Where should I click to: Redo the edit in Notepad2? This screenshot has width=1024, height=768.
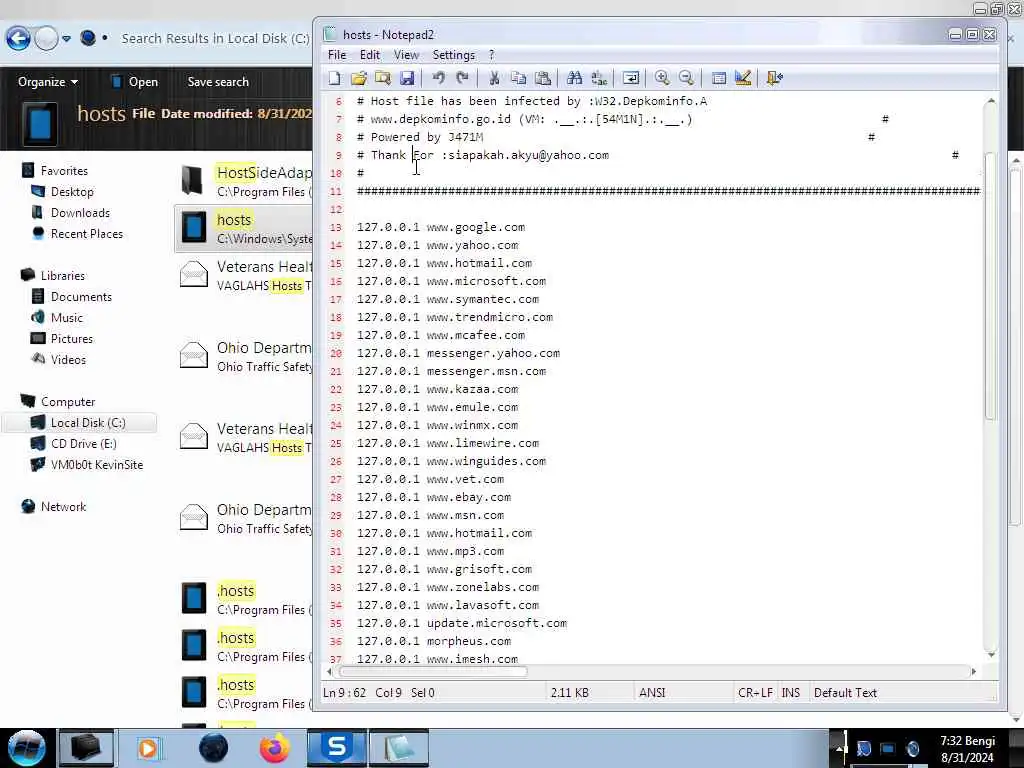[x=462, y=78]
